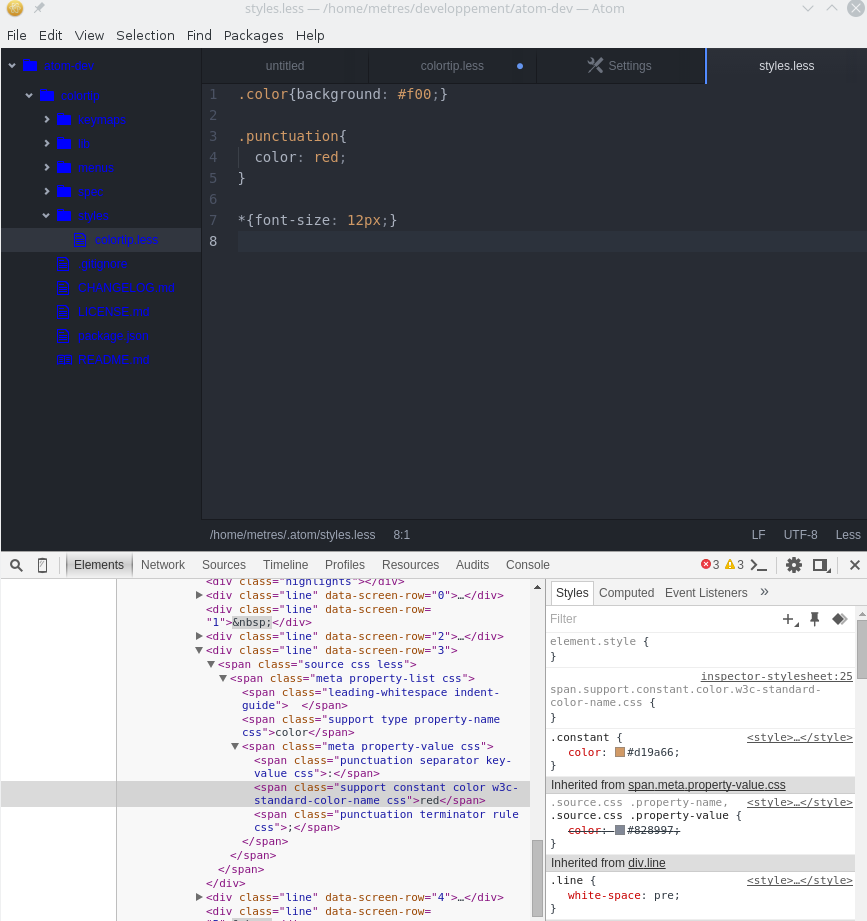Click the lib folder icon
Screen dimensions: 867x921
click(x=64, y=143)
